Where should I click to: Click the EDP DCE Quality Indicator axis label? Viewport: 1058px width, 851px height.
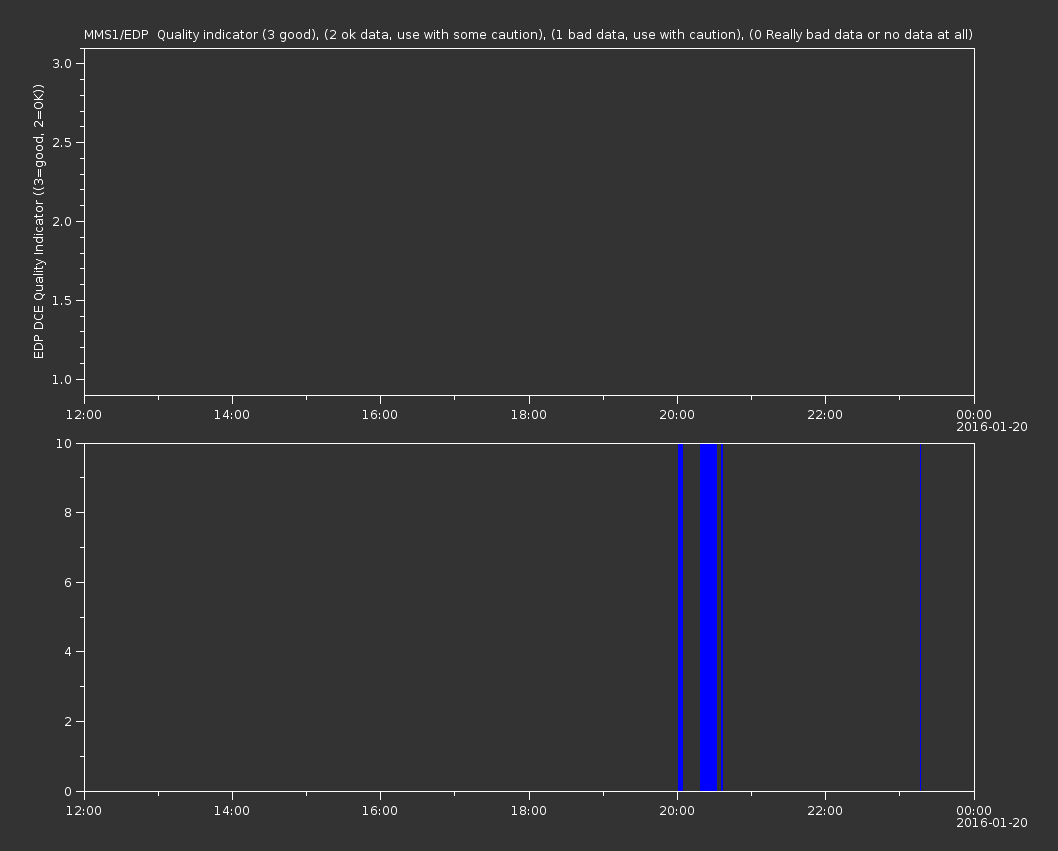pyautogui.click(x=39, y=222)
